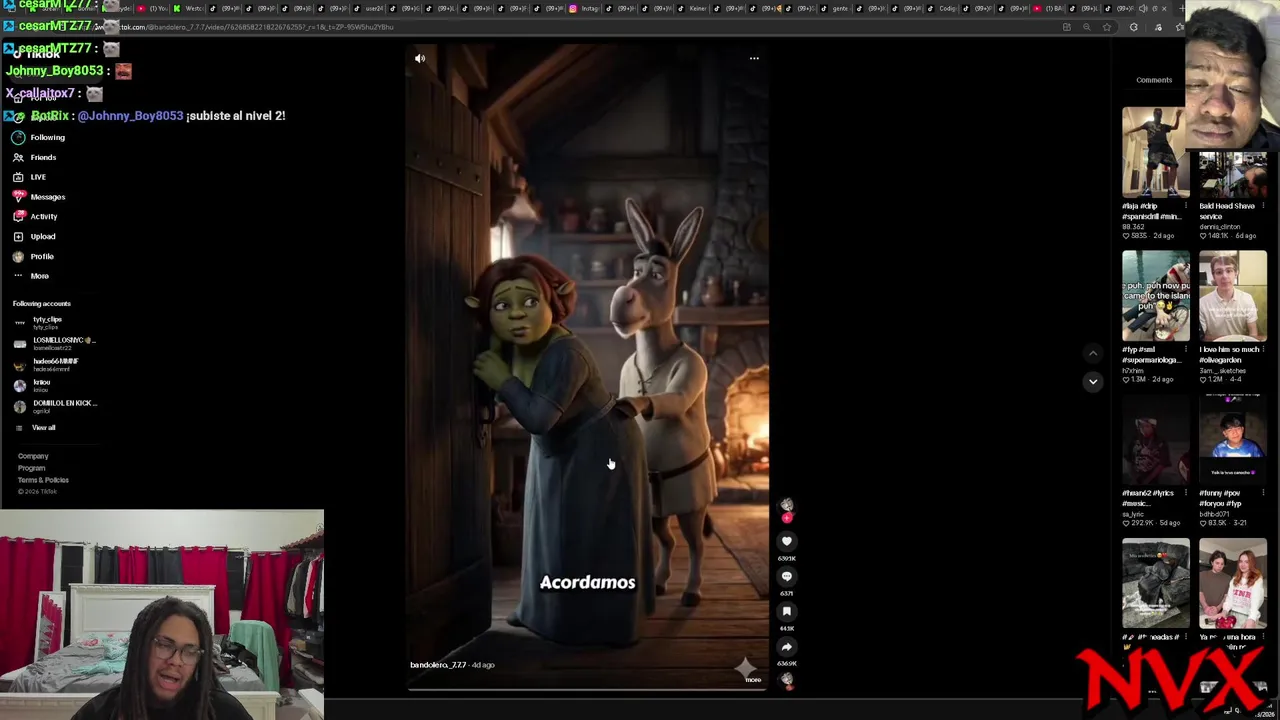Open the #fyp #smil supermariologan thumbnail
Image resolution: width=1280 pixels, height=720 pixels.
[x=1155, y=296]
